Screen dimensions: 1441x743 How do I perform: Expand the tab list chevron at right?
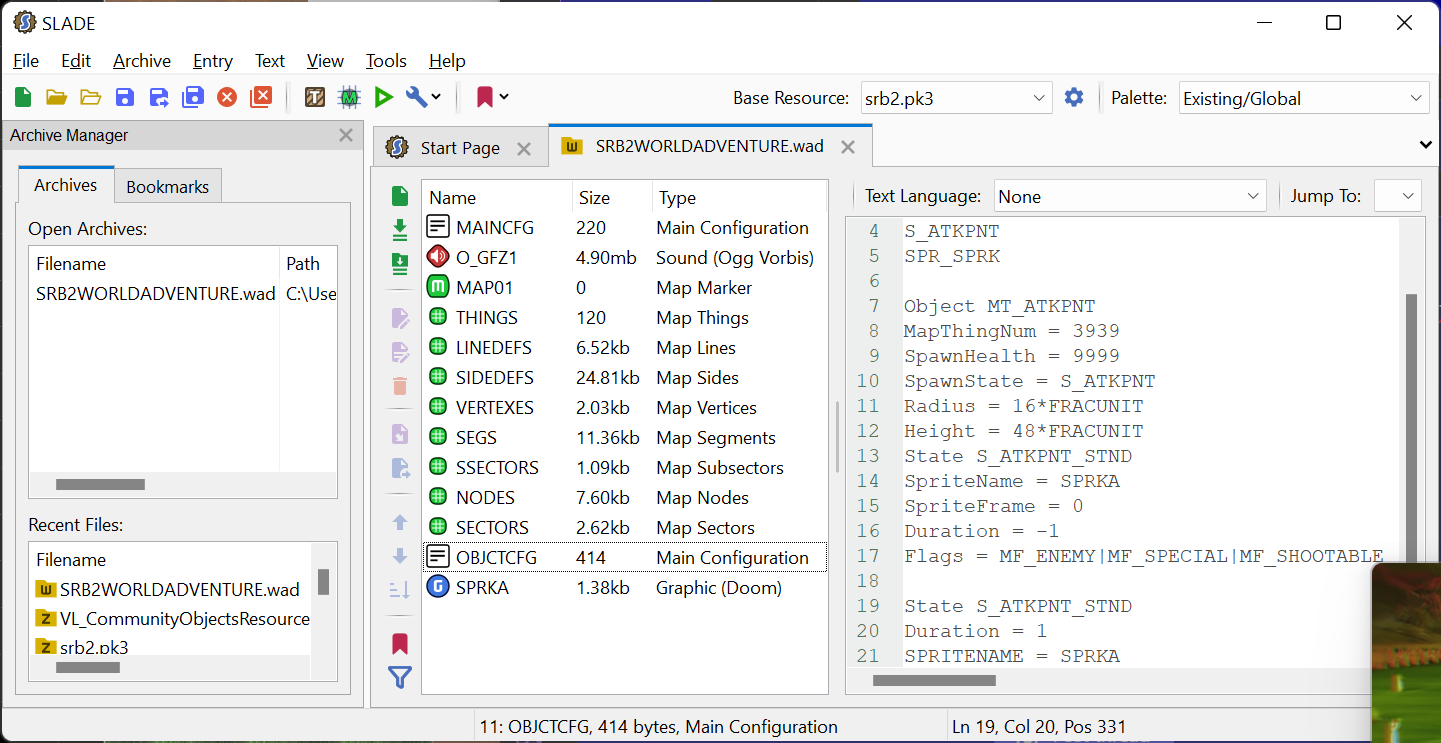[x=1426, y=145]
